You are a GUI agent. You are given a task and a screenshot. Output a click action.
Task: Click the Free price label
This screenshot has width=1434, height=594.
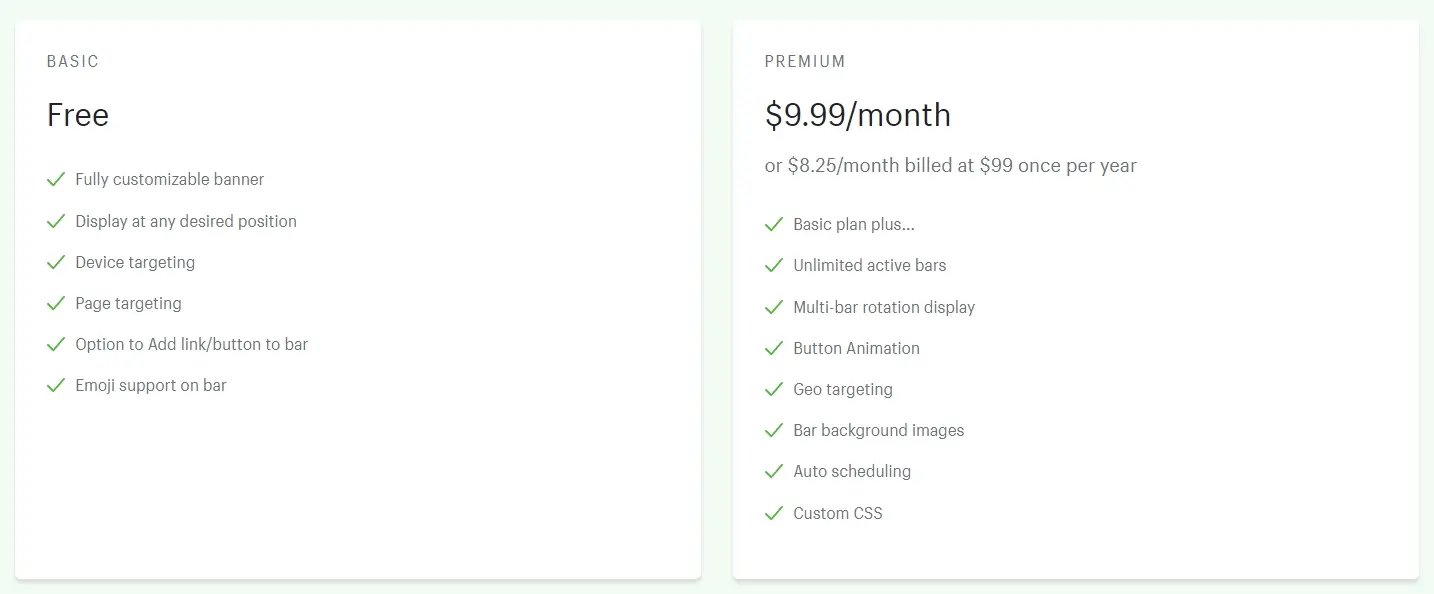[78, 116]
